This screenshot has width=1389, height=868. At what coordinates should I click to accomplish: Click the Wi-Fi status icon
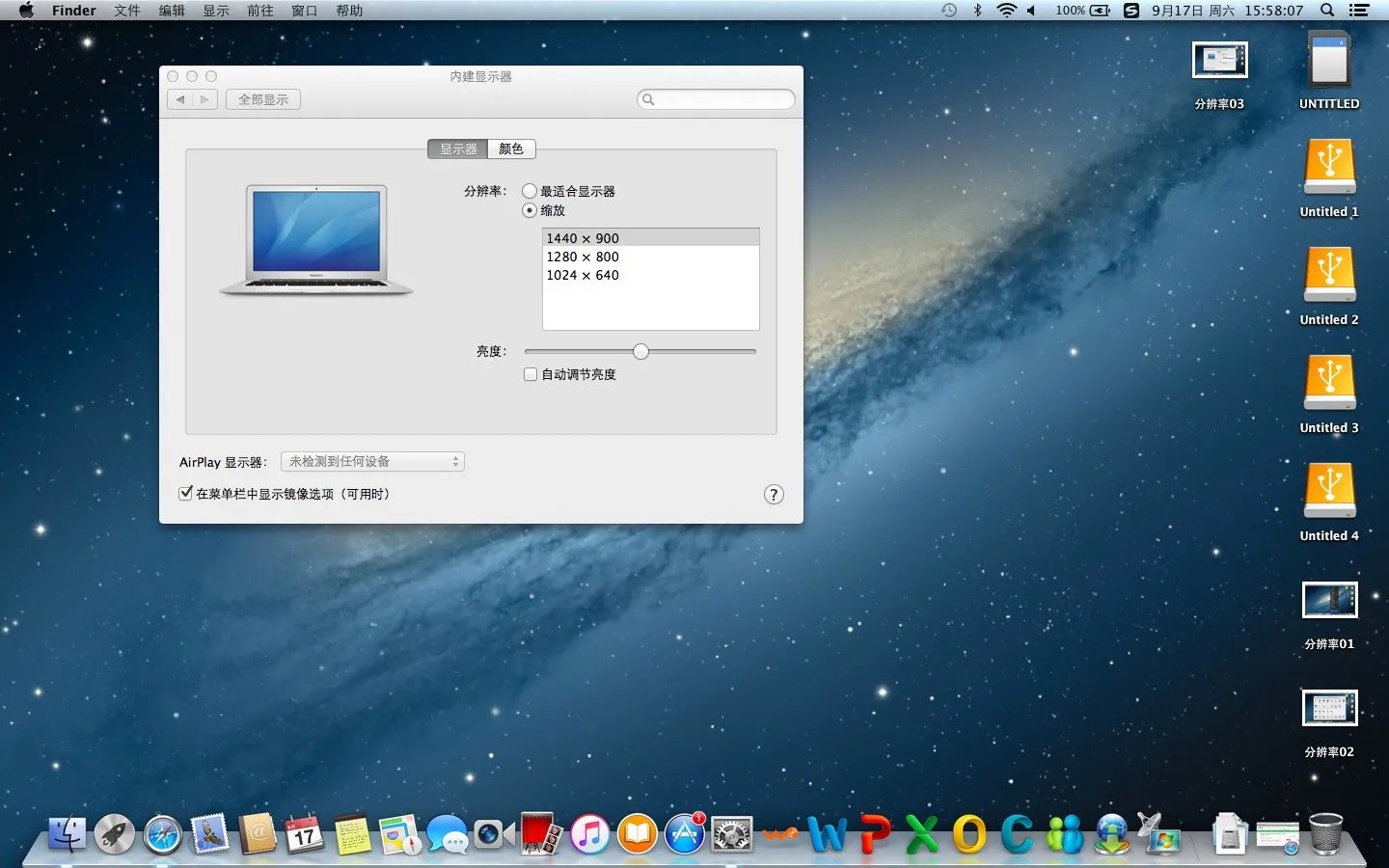tap(1006, 11)
